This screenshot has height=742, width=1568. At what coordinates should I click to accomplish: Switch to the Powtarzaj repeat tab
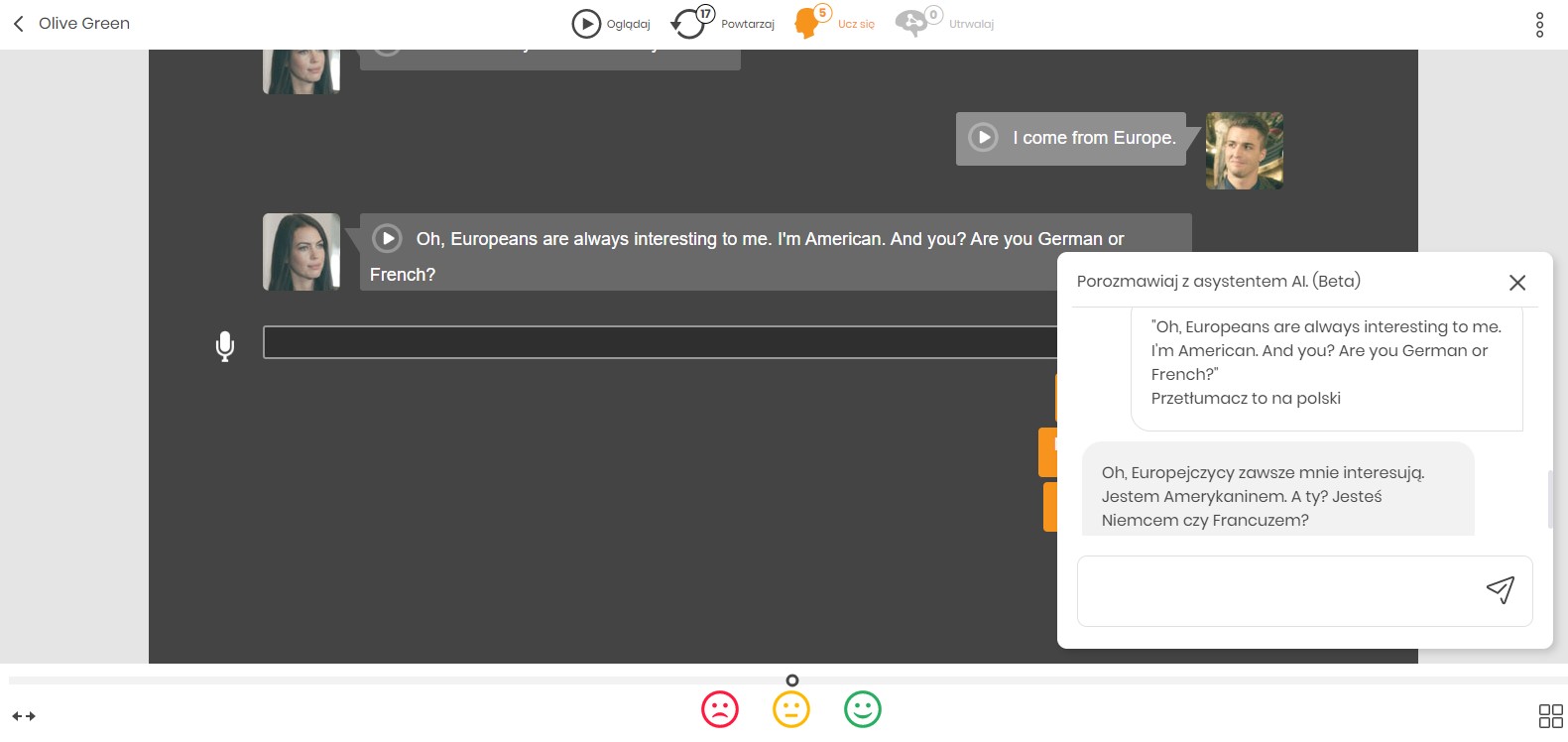tap(723, 23)
